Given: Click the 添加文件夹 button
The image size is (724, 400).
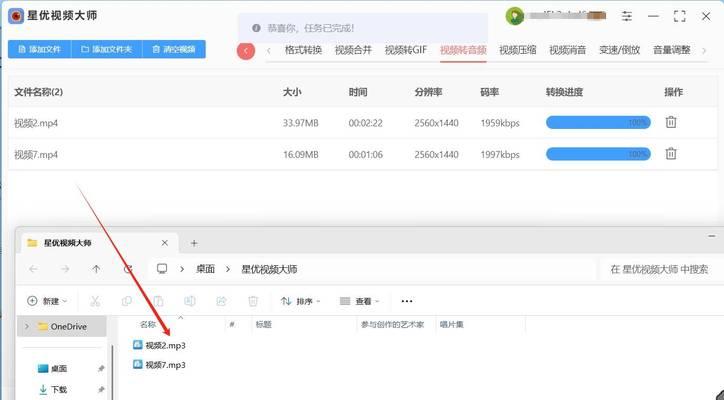Looking at the screenshot, I should pyautogui.click(x=107, y=49).
